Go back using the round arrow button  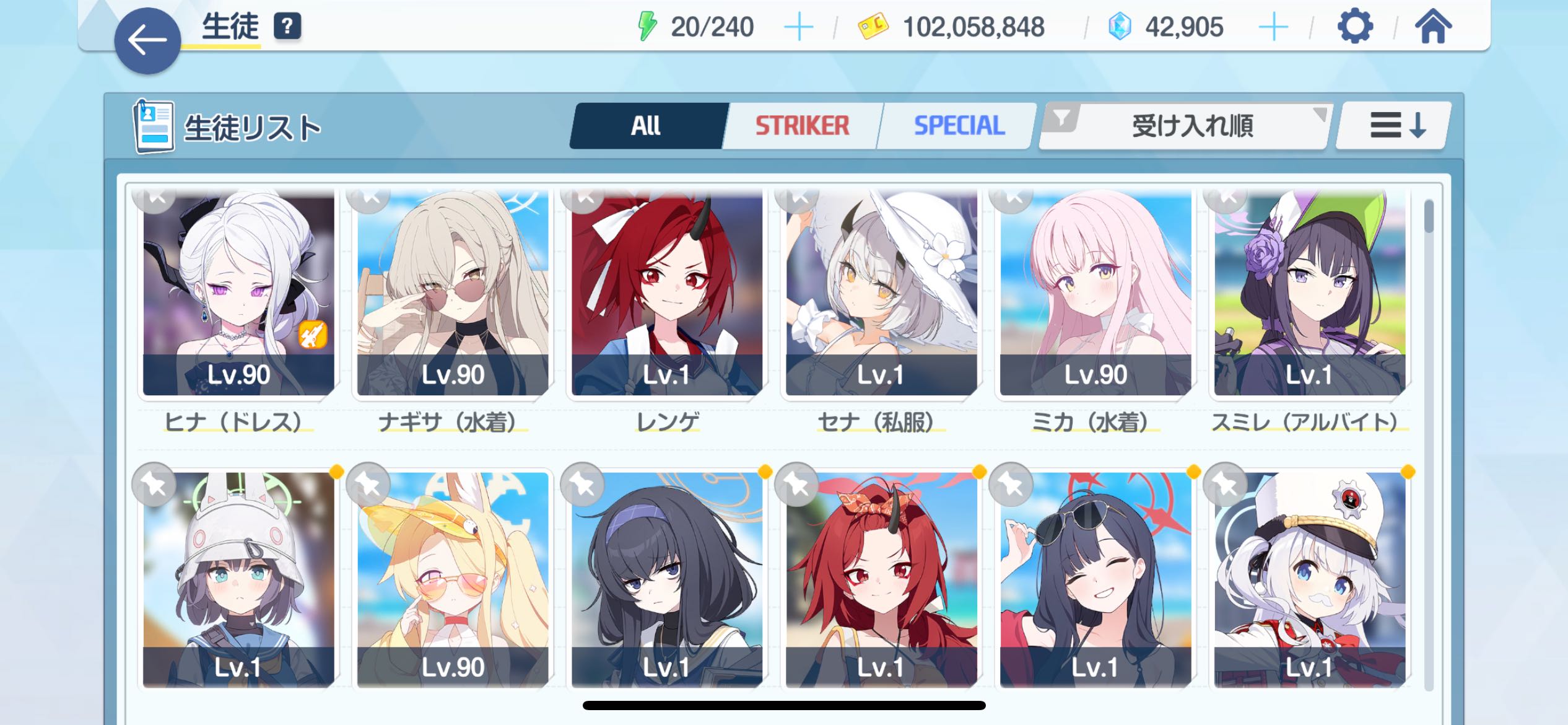147,42
